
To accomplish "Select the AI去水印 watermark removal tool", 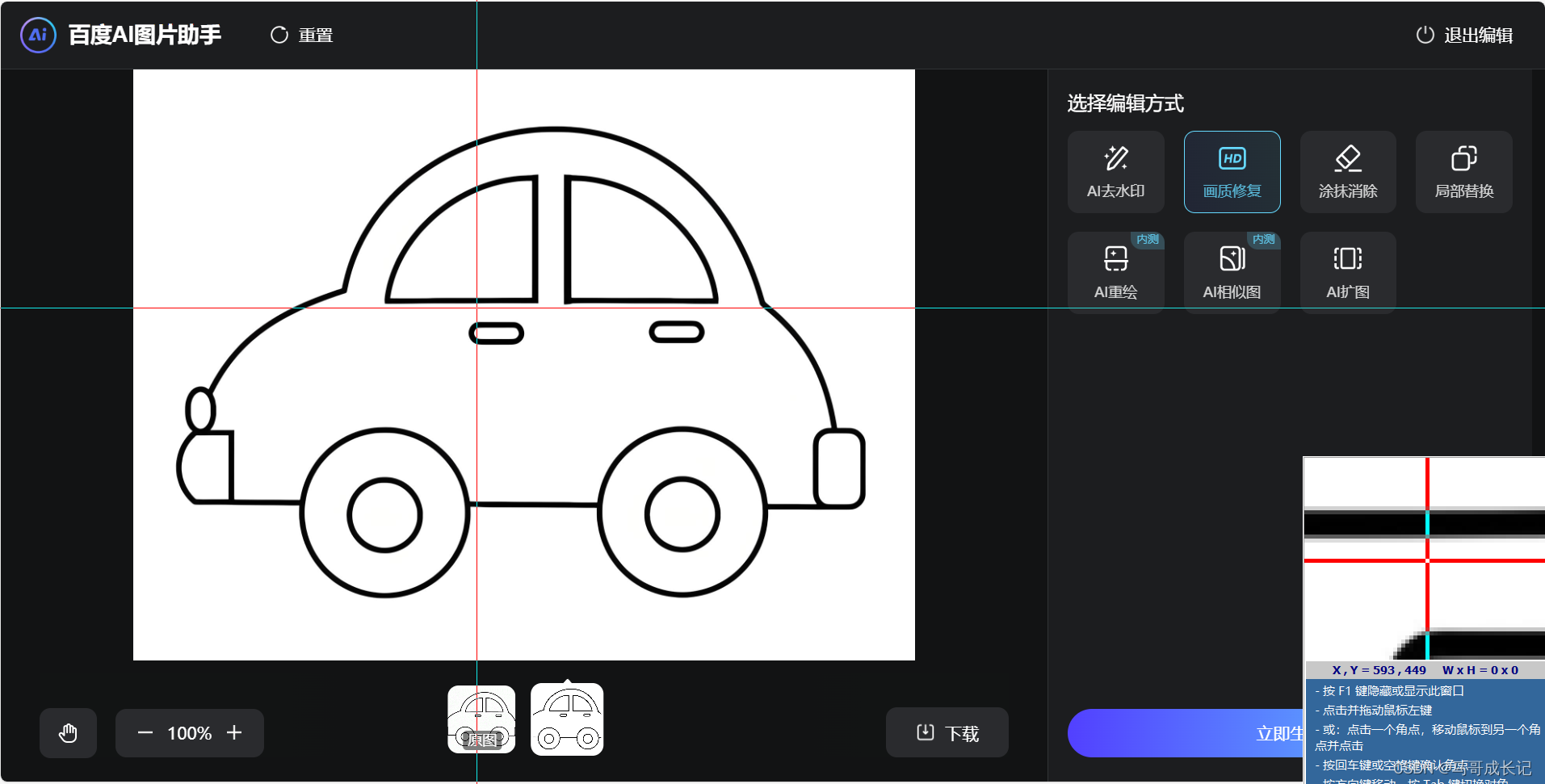I will (1115, 172).
